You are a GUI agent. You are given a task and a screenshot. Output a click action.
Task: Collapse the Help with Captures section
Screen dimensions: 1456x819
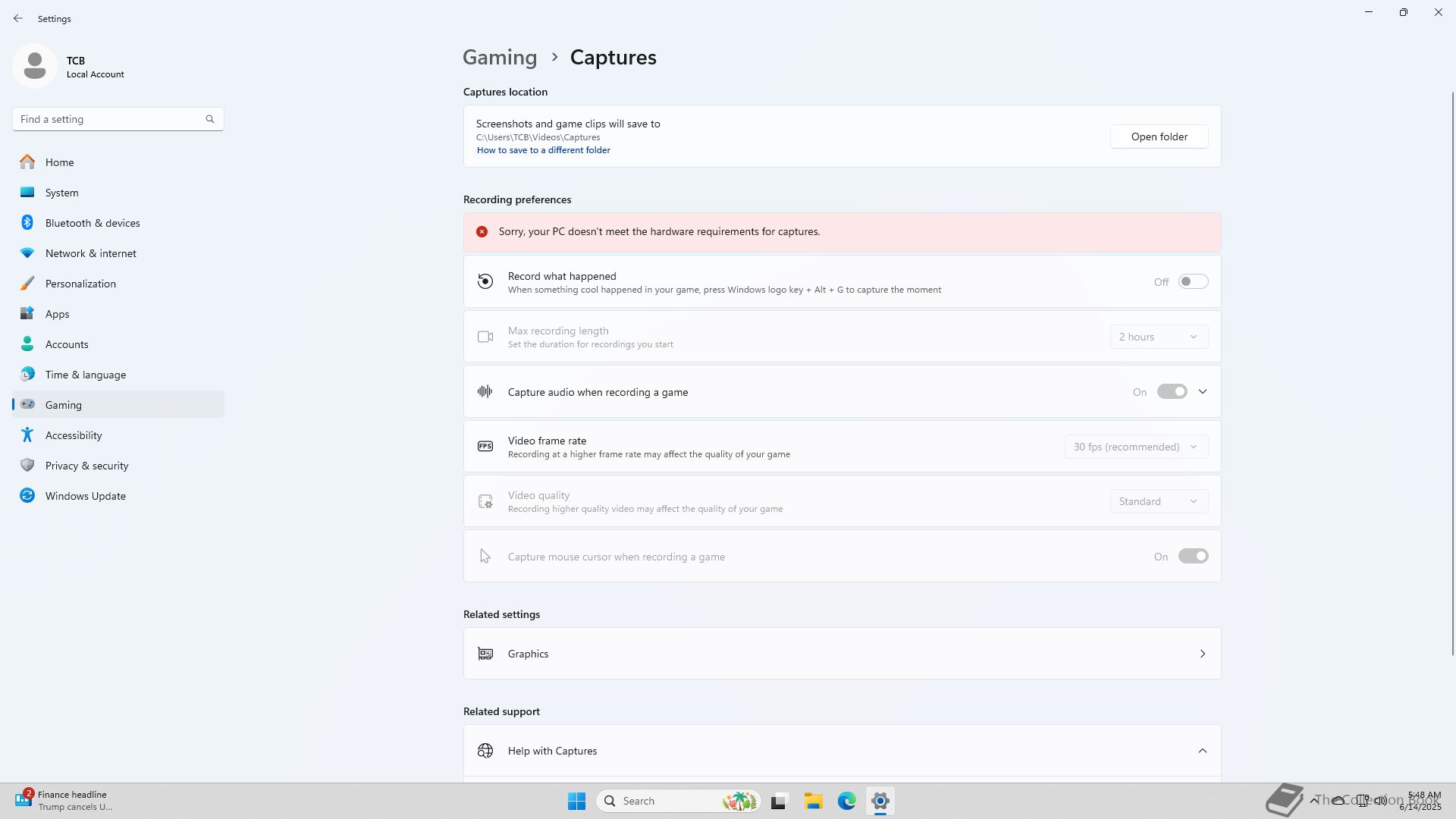[x=1202, y=751]
